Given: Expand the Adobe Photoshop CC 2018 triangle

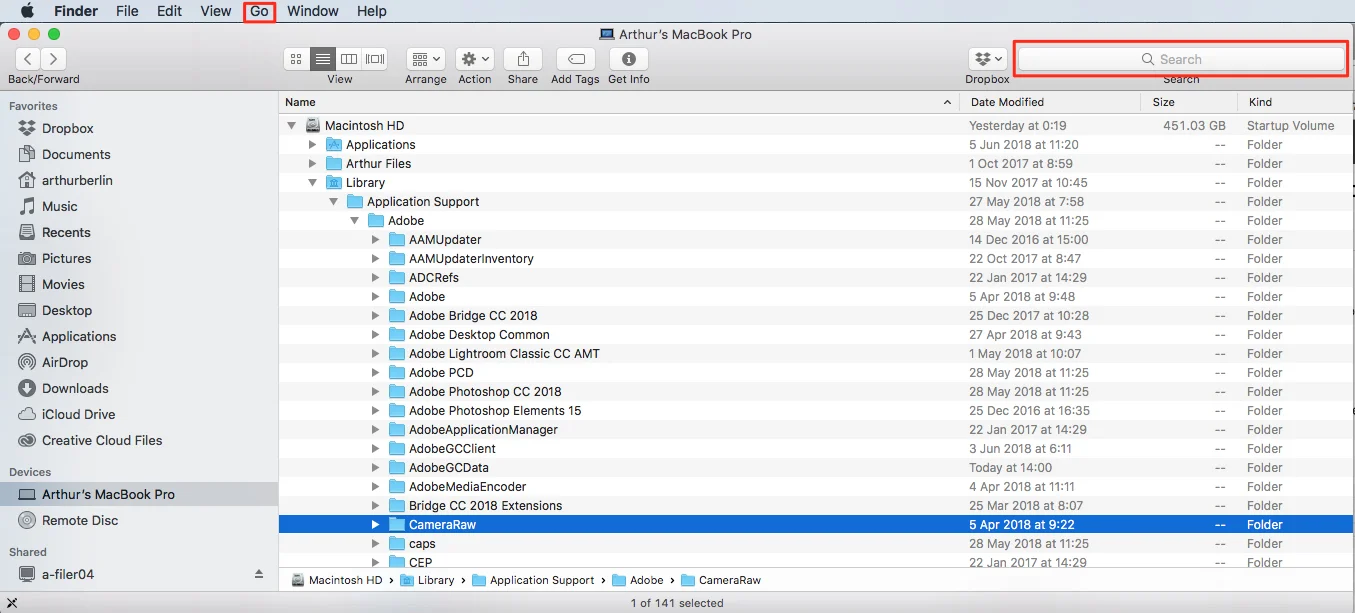Looking at the screenshot, I should click(x=375, y=392).
